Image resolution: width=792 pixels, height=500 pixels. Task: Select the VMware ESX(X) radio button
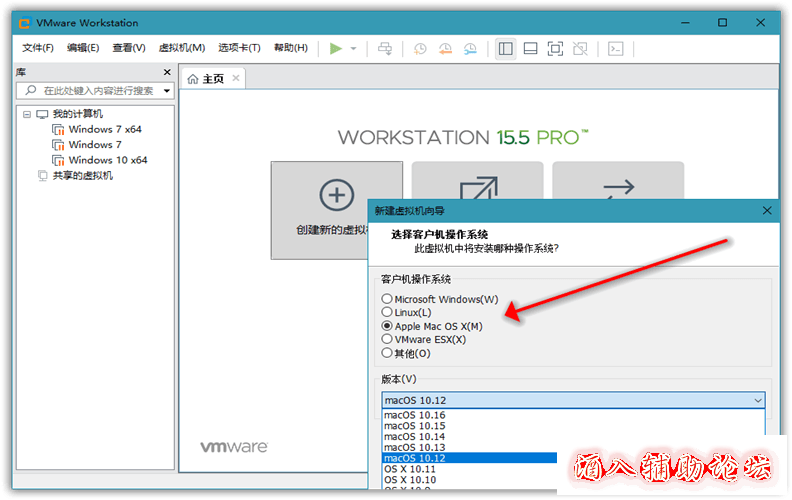387,339
